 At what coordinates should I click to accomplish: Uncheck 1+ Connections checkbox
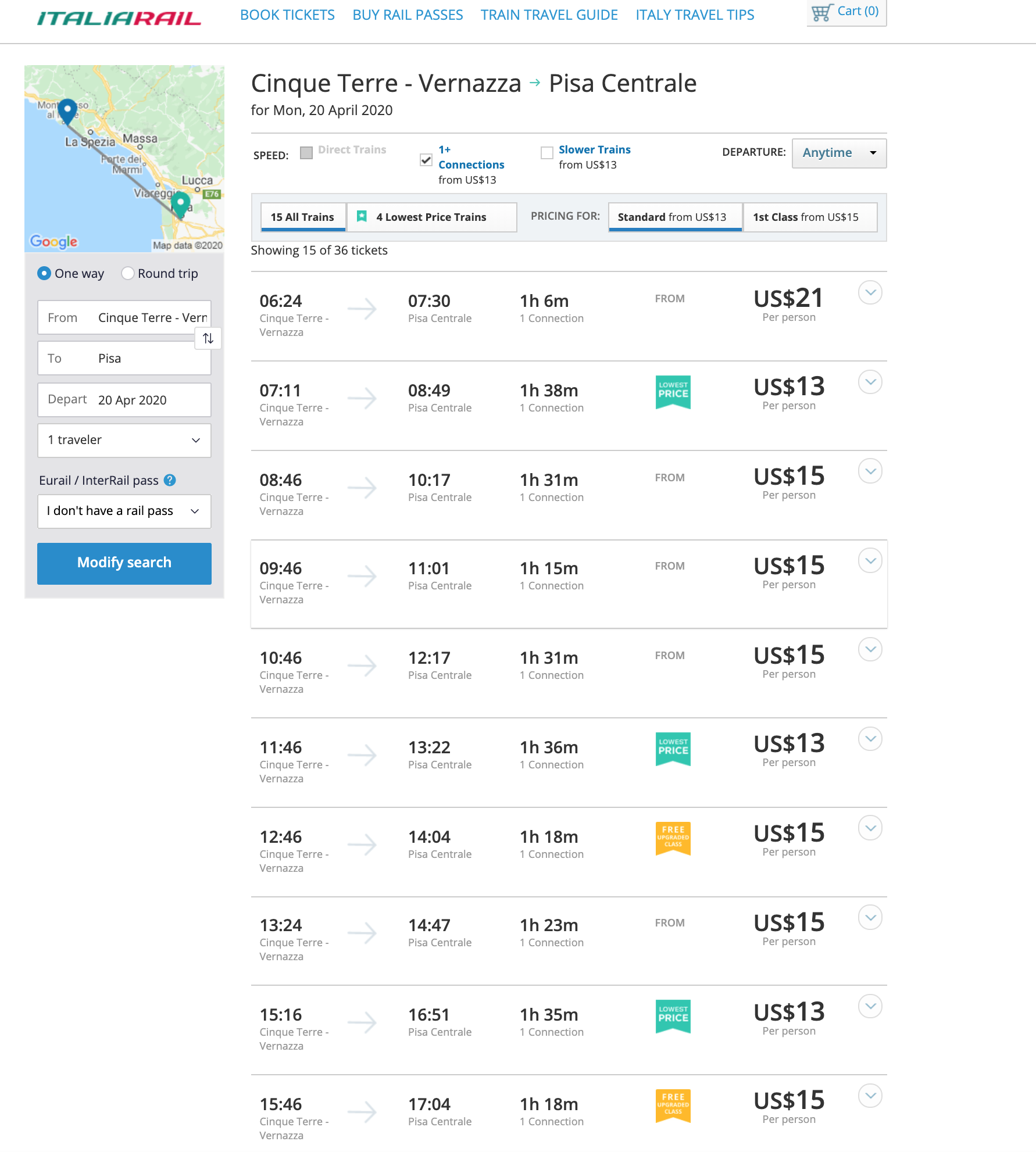pos(426,159)
